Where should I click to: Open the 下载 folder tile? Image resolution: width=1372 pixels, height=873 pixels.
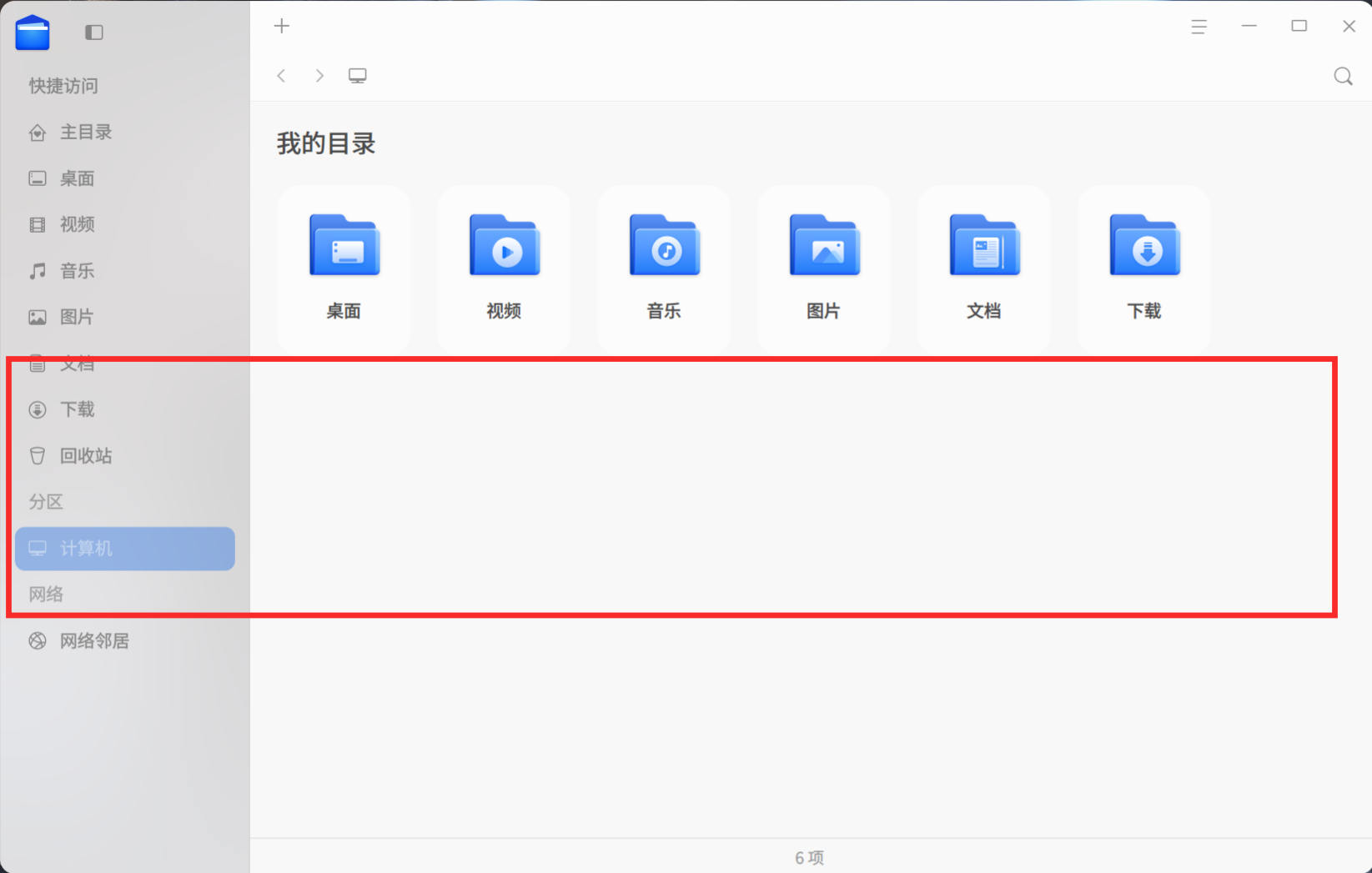[x=1144, y=268]
